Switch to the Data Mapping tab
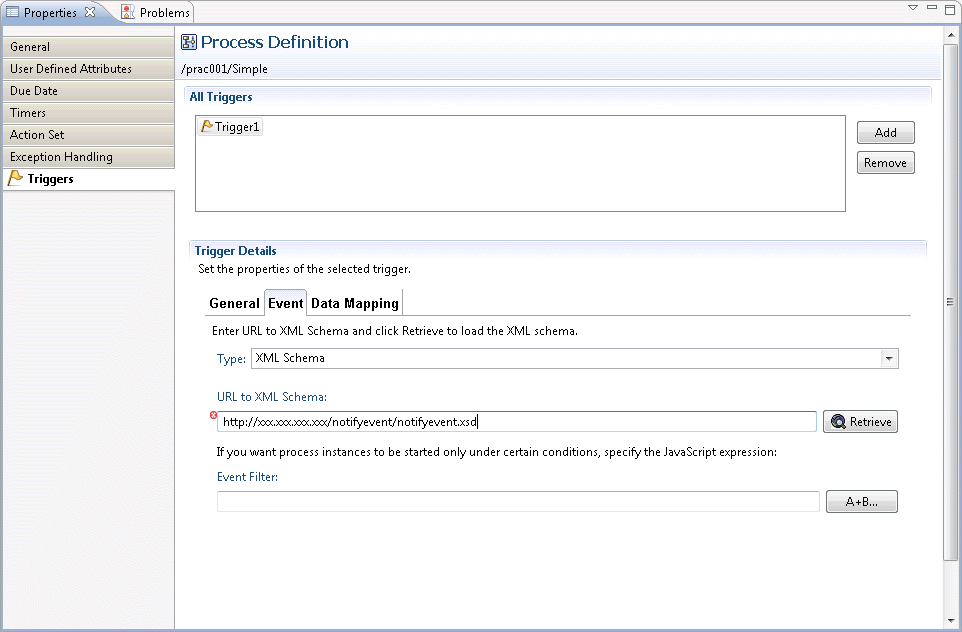962x632 pixels. pos(355,303)
